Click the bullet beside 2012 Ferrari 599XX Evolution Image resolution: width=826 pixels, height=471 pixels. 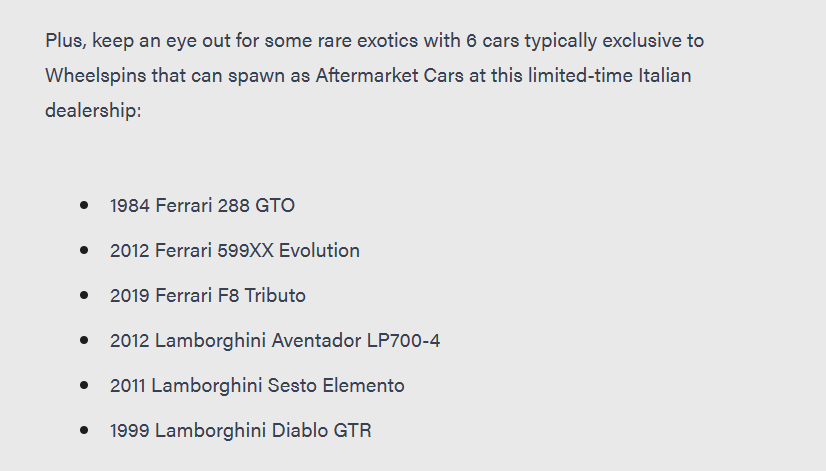coord(84,250)
